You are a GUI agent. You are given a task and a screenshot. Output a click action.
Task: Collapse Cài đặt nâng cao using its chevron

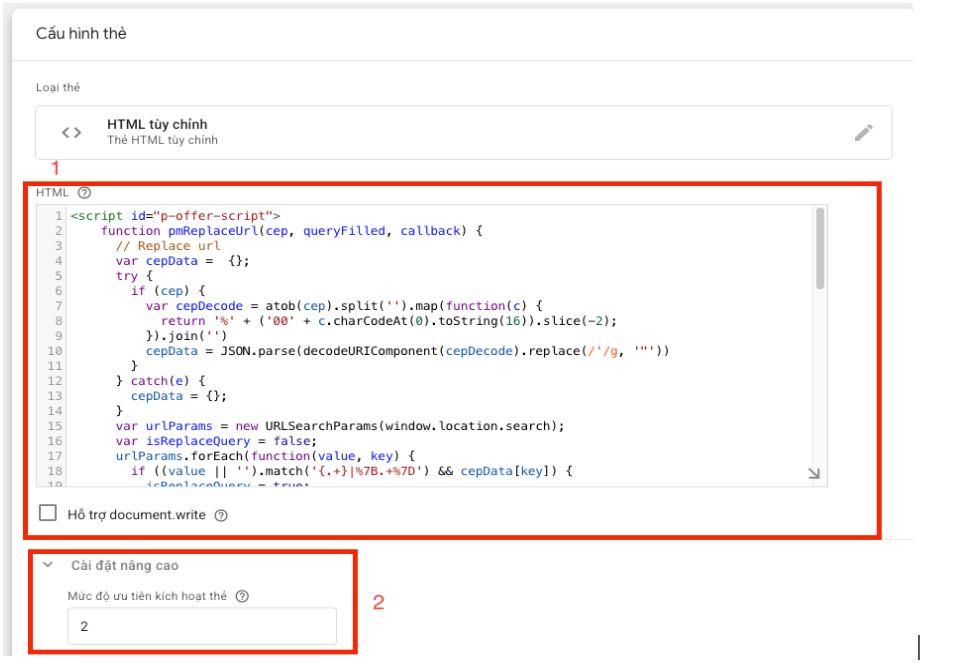coord(47,565)
